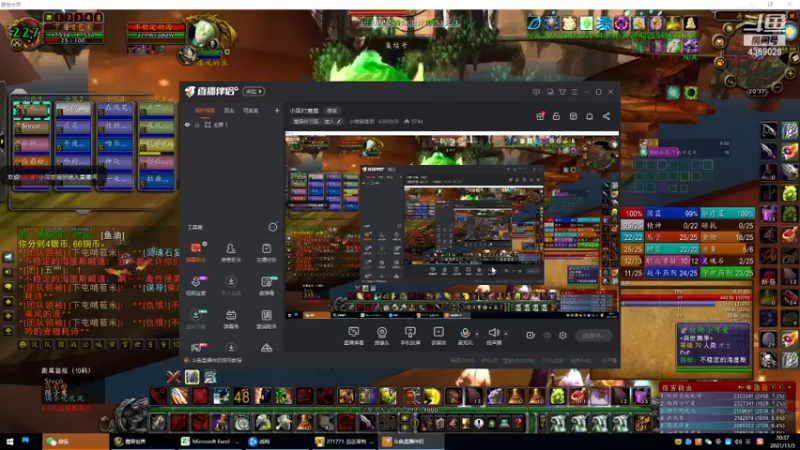Viewport: 800px width, 450px height.
Task: Switch to the first scenes tab in orange
Action: pos(205,110)
